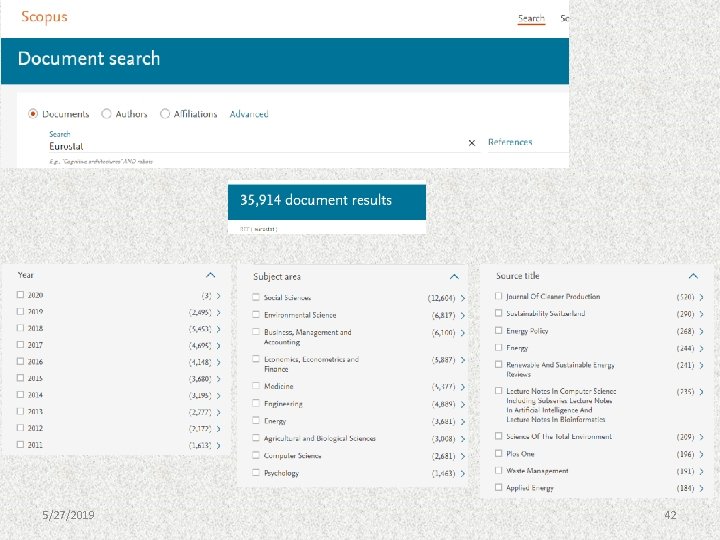This screenshot has height=540, width=720.
Task: Check the Social Sciences checkbox
Action: [256, 297]
